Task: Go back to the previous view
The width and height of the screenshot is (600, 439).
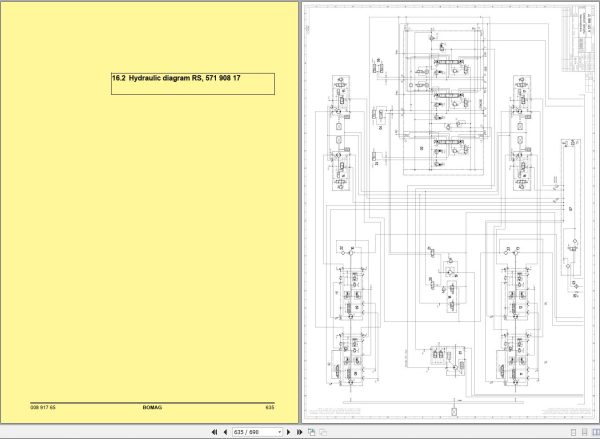Action: [x=311, y=432]
